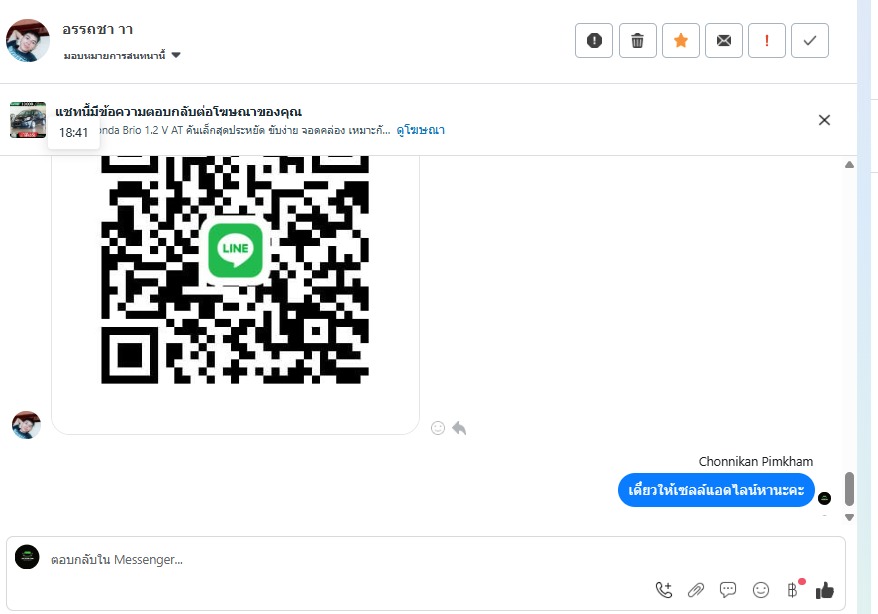Open the Honda Brio ad thumbnail
The width and height of the screenshot is (878, 614).
pyautogui.click(x=27, y=120)
